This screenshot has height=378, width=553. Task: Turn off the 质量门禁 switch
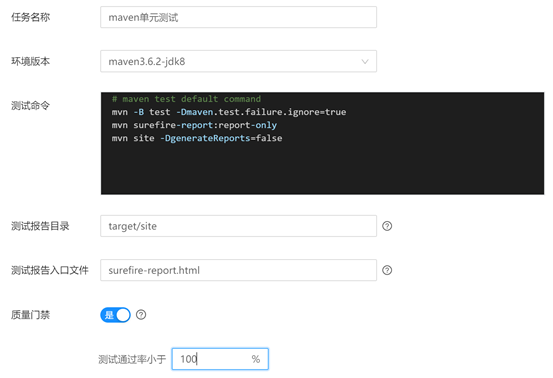[x=115, y=315]
